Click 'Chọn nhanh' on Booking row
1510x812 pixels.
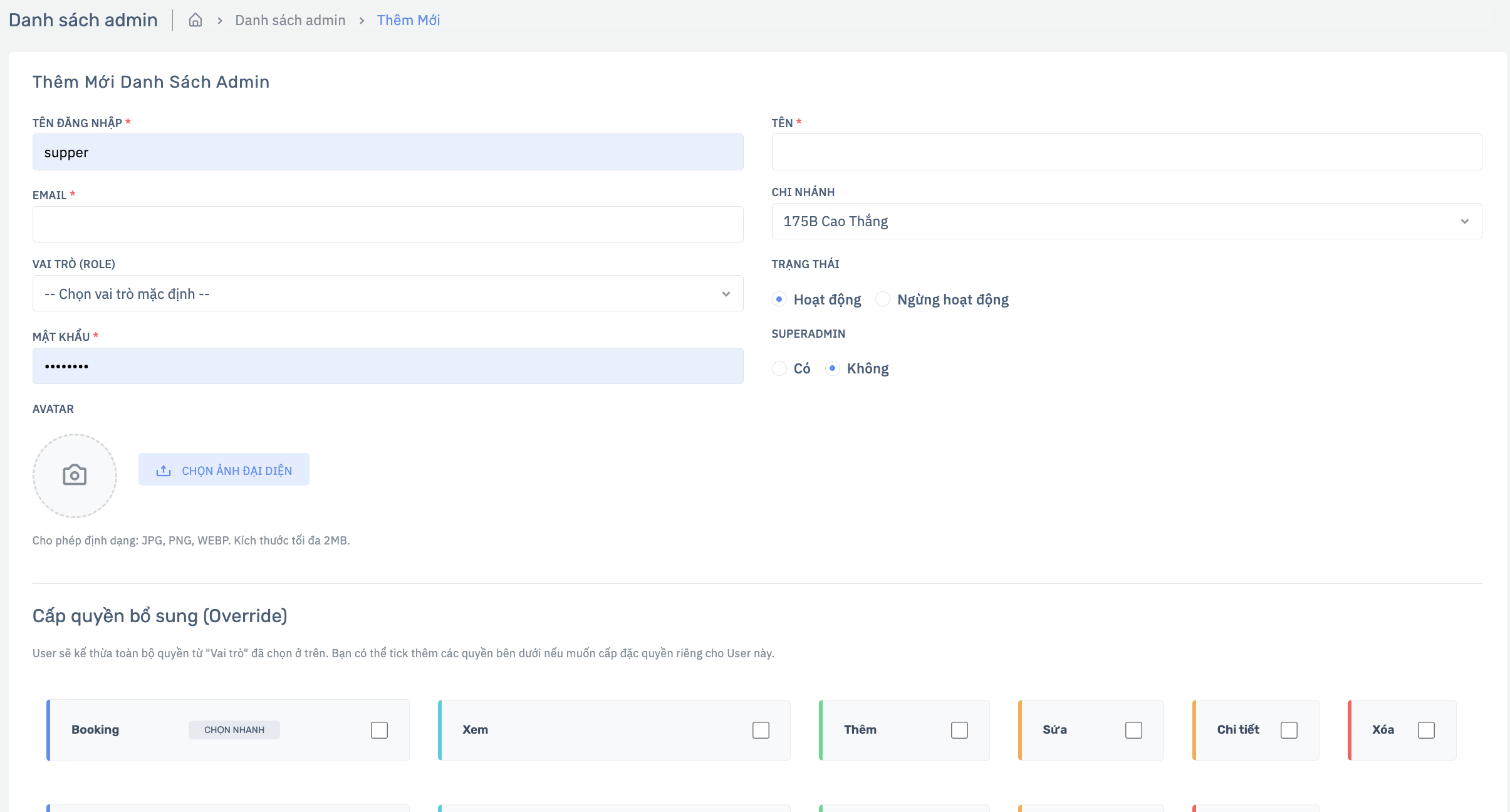234,730
